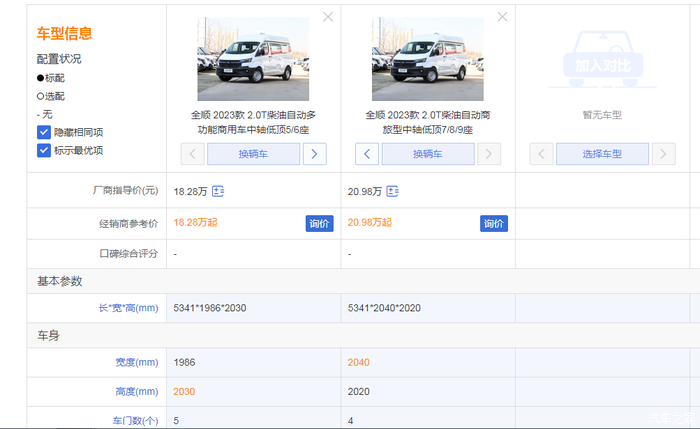Image resolution: width=700 pixels, height=429 pixels.
Task: Click 询价 button for 20.98万起 price
Action: [x=493, y=223]
